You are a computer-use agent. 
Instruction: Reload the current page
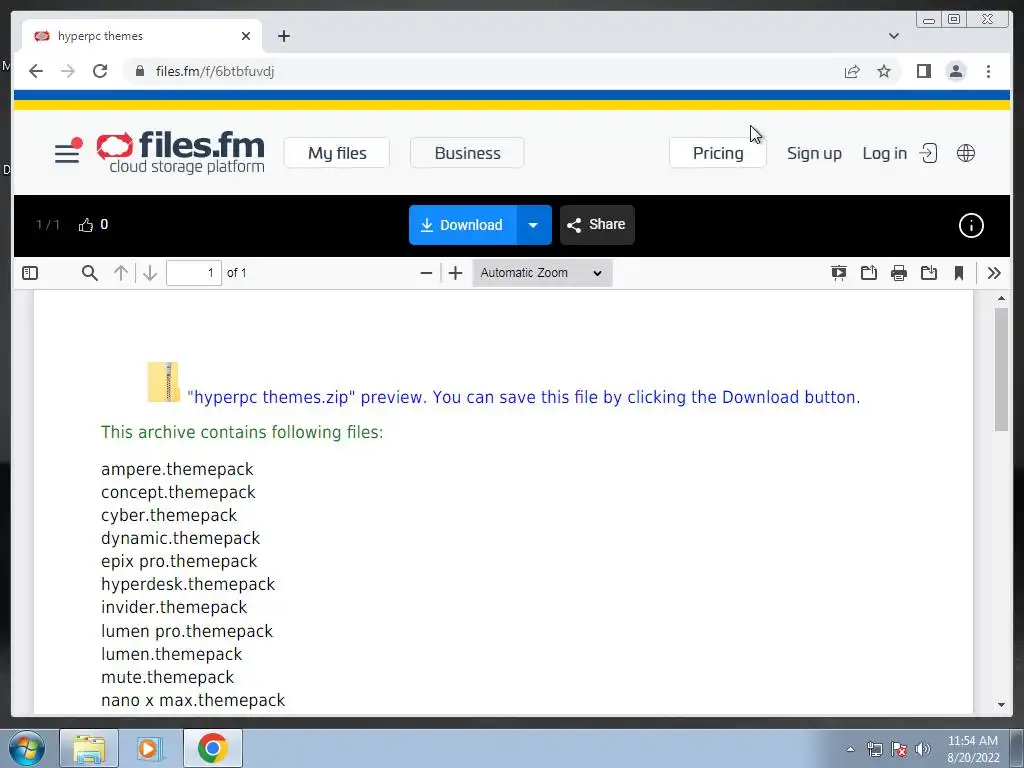point(100,71)
